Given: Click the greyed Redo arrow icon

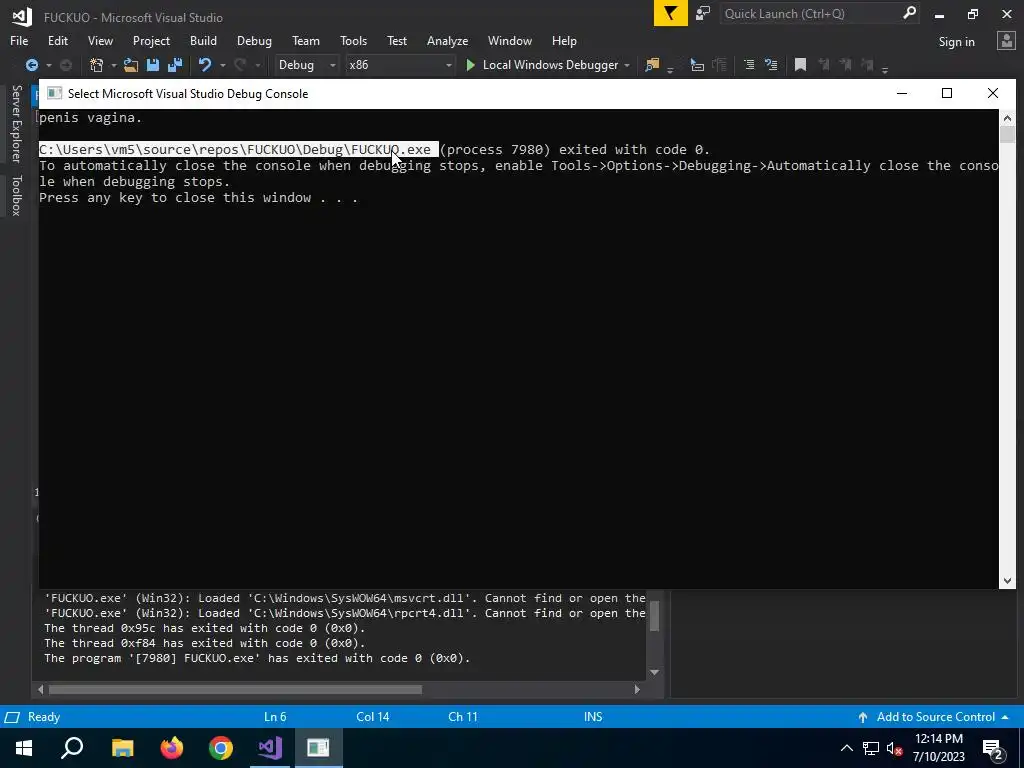Looking at the screenshot, I should point(240,65).
